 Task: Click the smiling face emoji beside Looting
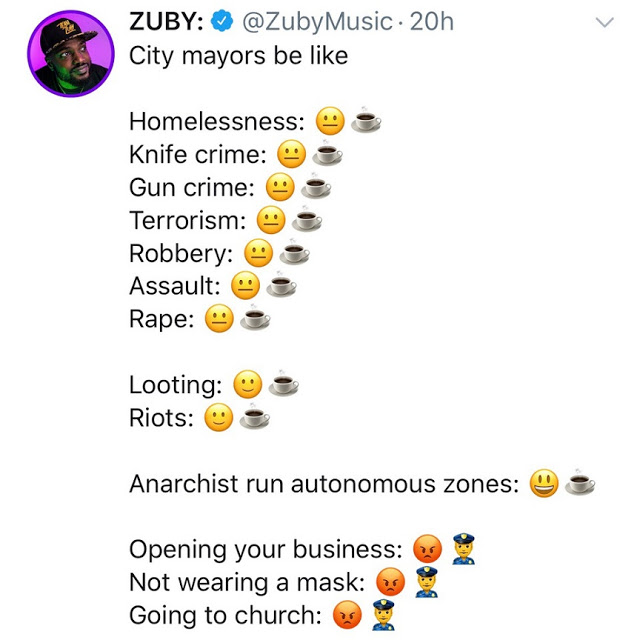pos(247,385)
